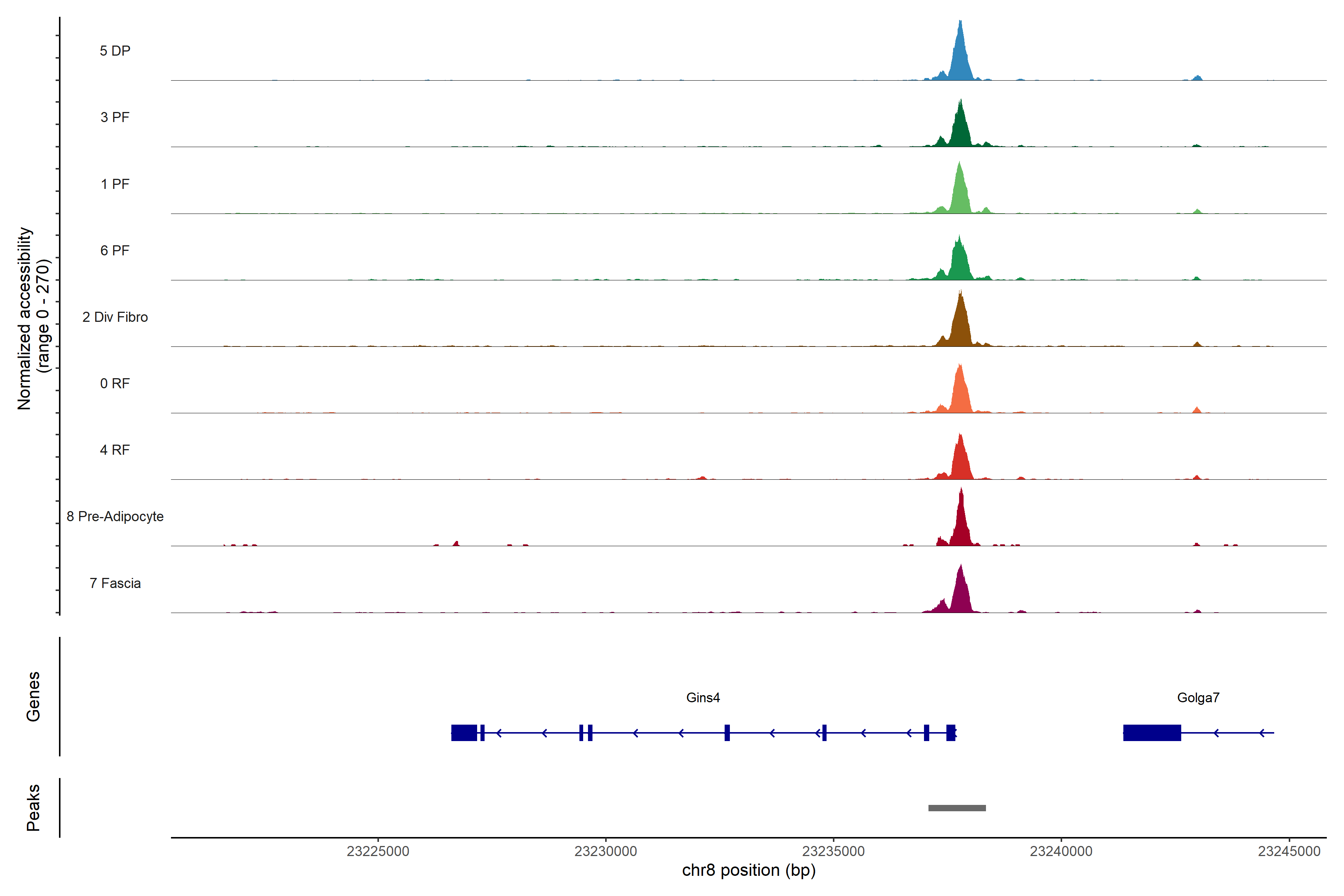
Task: Click the chr8 position axis title
Action: pos(749,870)
